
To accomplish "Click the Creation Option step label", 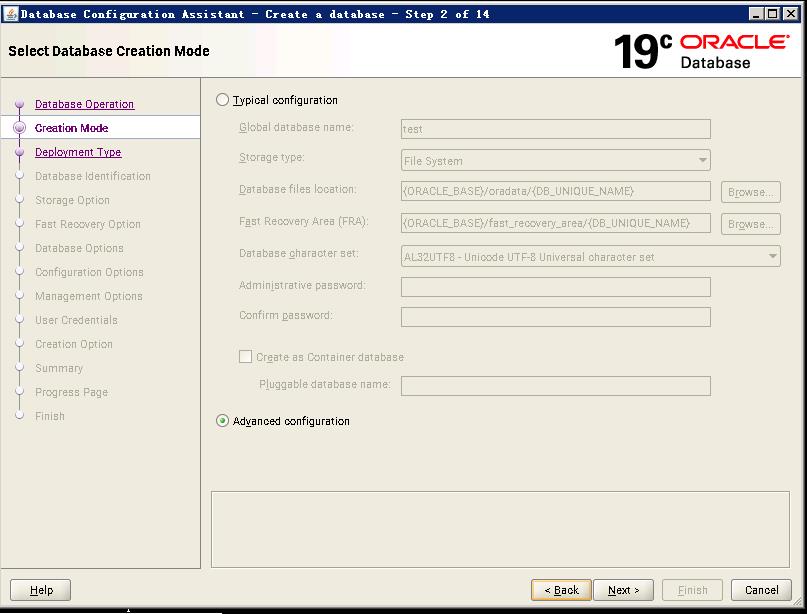I will pos(74,344).
